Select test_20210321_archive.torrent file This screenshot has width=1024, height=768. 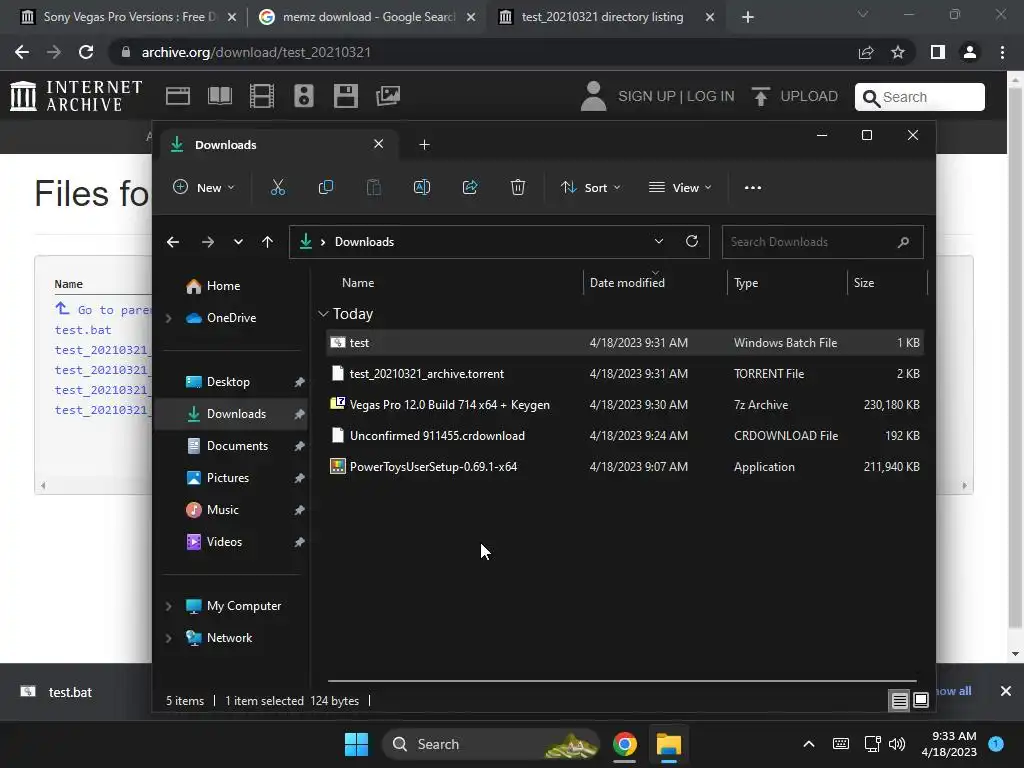625,374
